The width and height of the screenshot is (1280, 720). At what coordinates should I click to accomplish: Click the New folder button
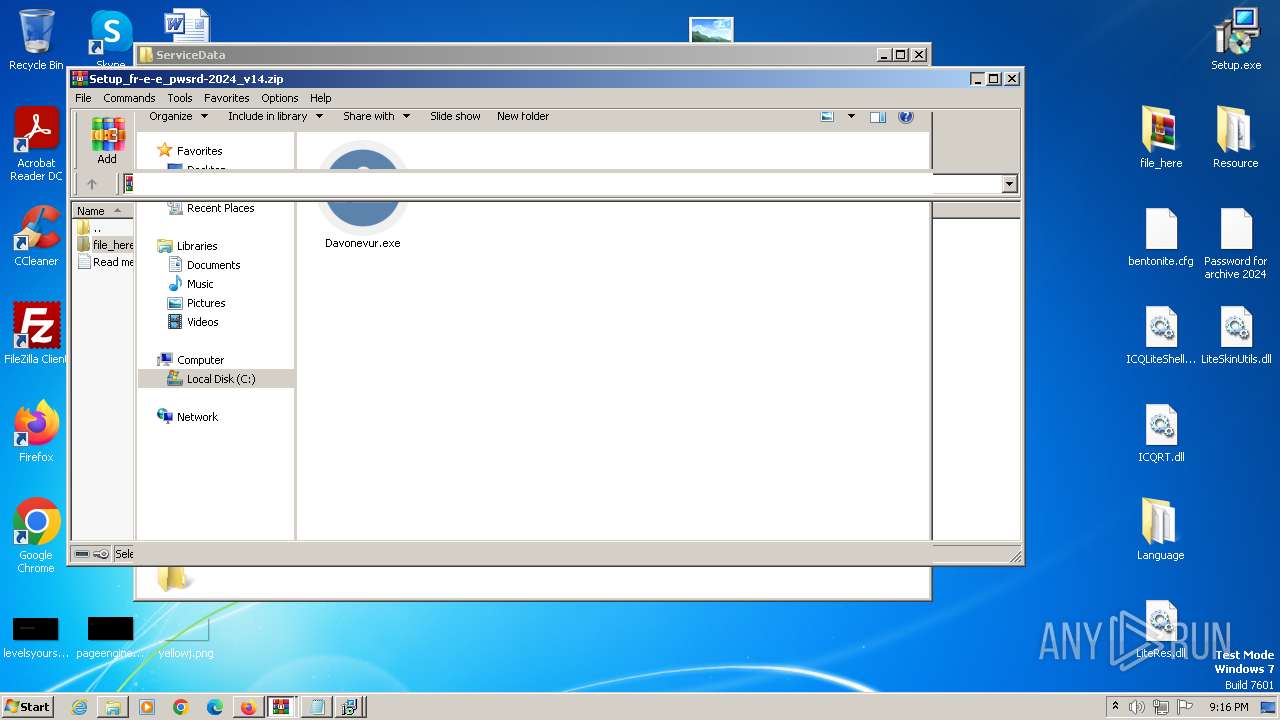523,116
